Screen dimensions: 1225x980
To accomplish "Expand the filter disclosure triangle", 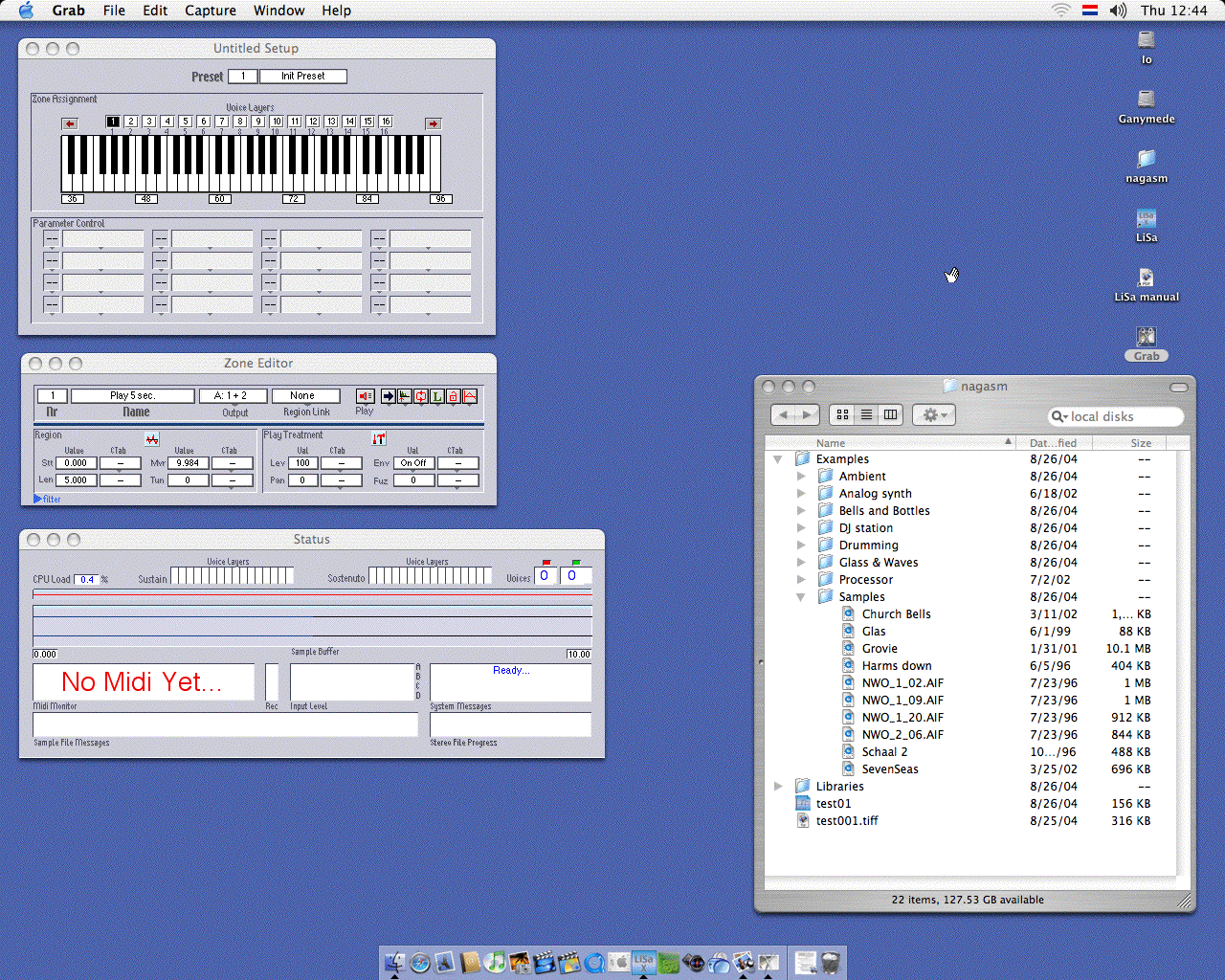I will coord(38,499).
